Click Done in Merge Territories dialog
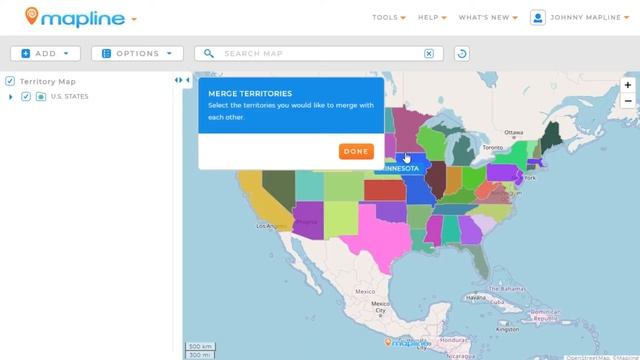Image resolution: width=640 pixels, height=360 pixels. 356,151
